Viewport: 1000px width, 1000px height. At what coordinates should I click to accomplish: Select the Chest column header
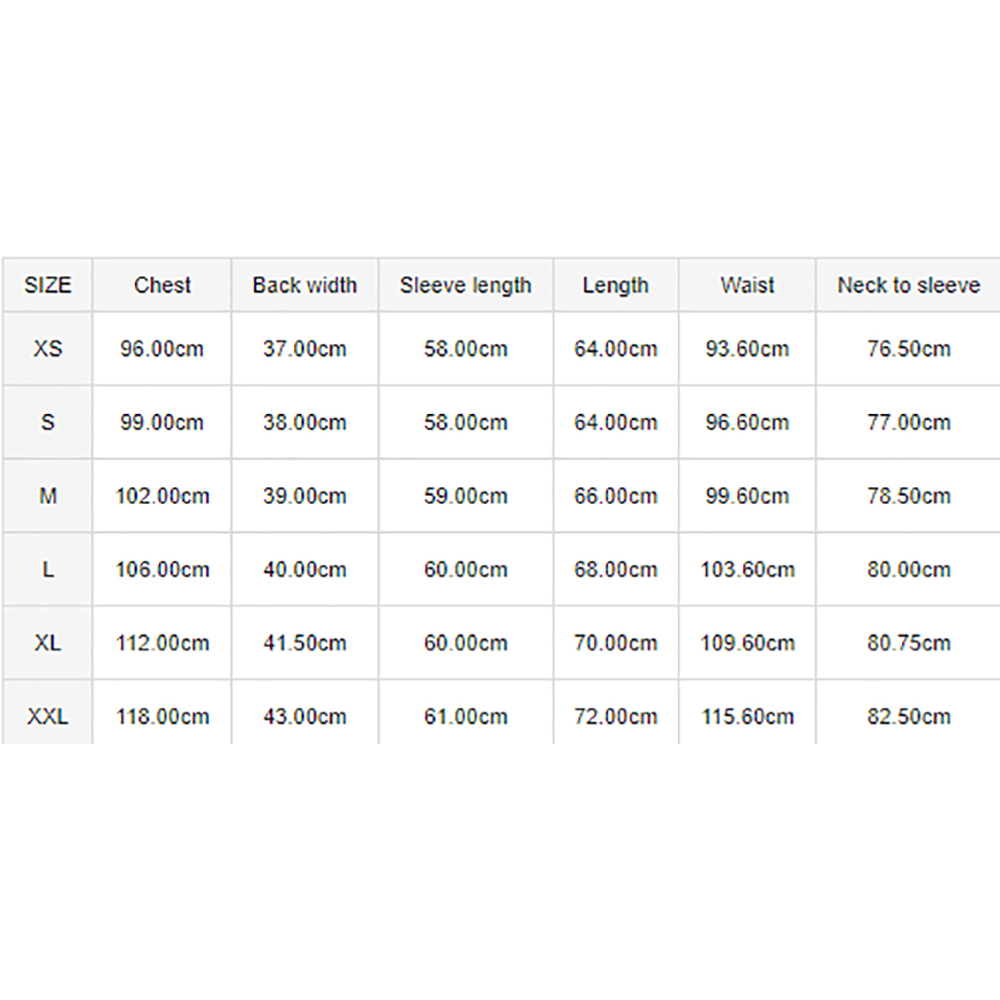point(162,285)
